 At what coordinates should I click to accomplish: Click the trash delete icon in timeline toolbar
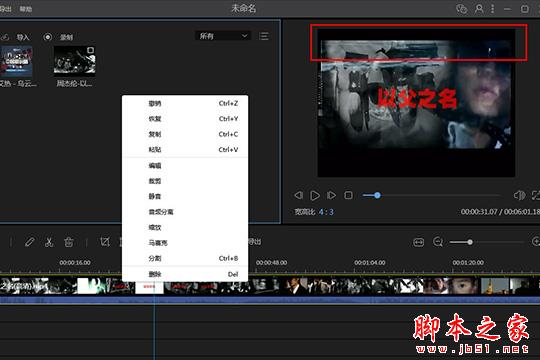69,242
